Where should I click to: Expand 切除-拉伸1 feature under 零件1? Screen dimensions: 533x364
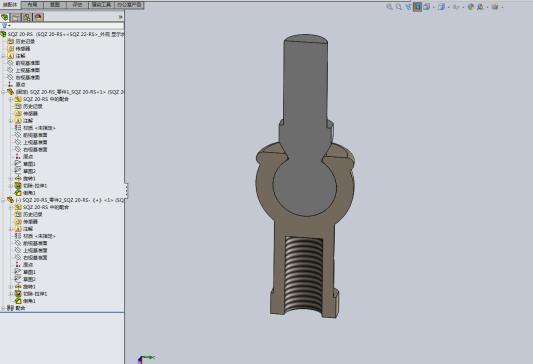11,186
